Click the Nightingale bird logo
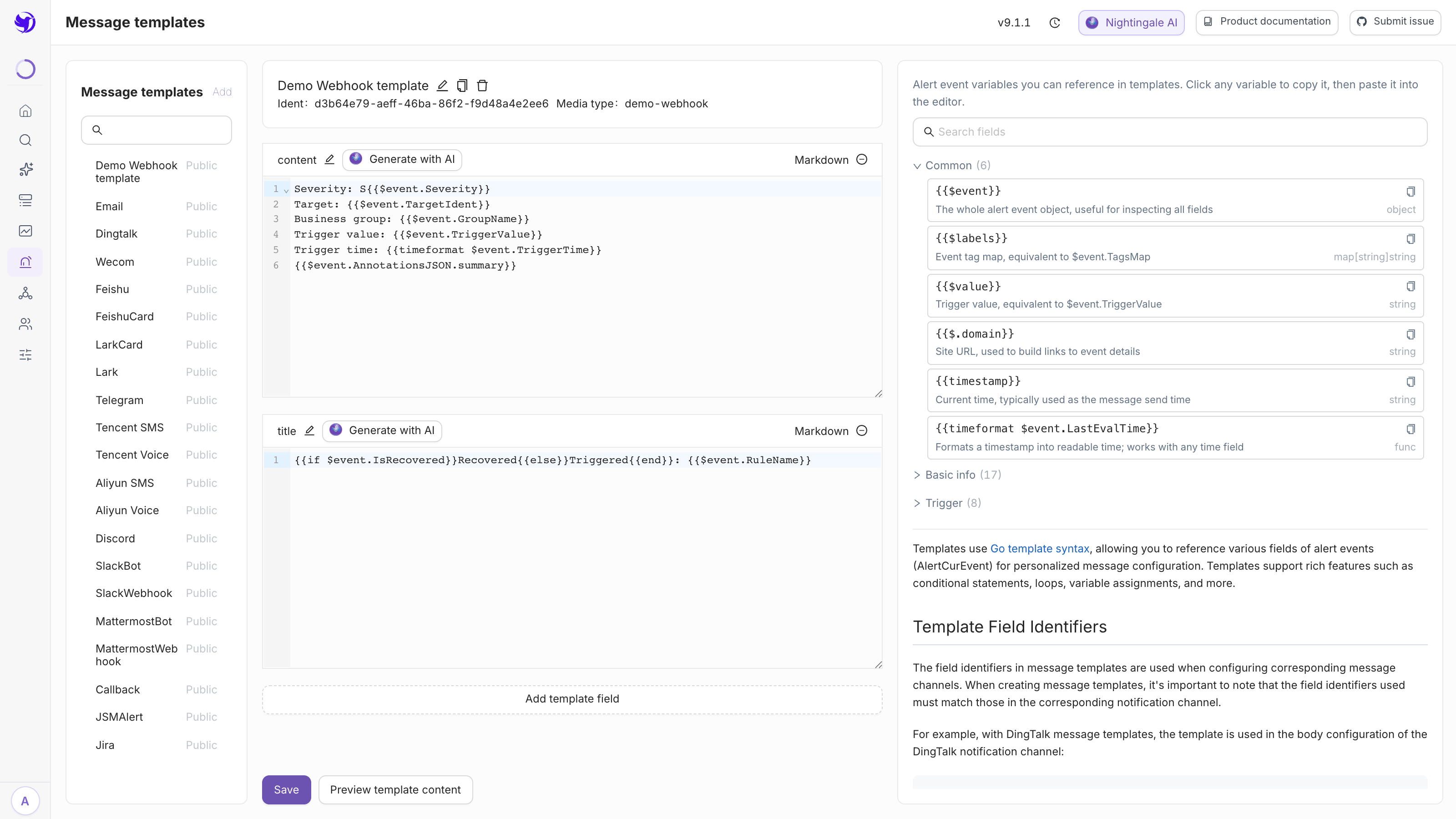 coord(25,23)
